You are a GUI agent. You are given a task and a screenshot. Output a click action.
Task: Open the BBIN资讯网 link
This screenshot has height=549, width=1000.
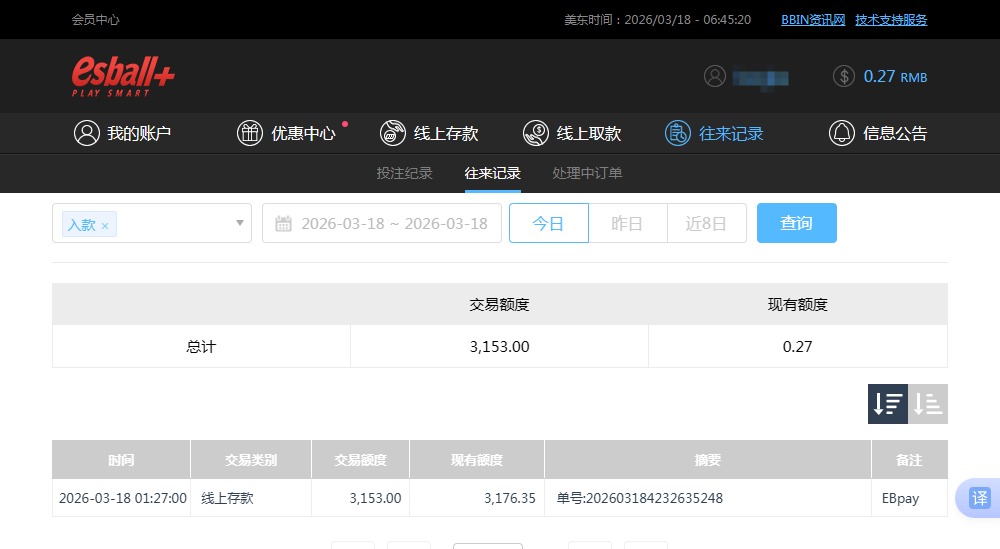[813, 20]
